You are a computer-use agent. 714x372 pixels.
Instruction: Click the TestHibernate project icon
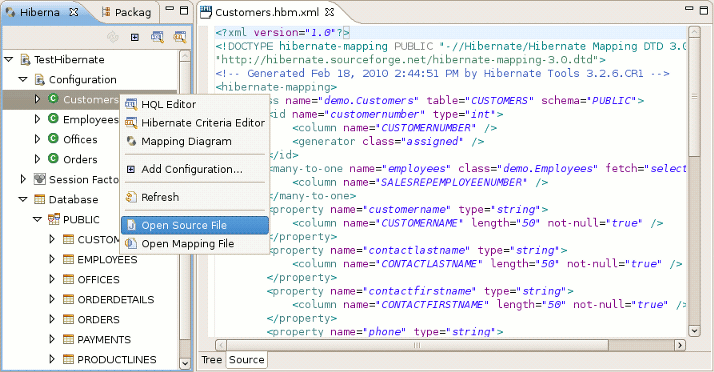(26, 59)
